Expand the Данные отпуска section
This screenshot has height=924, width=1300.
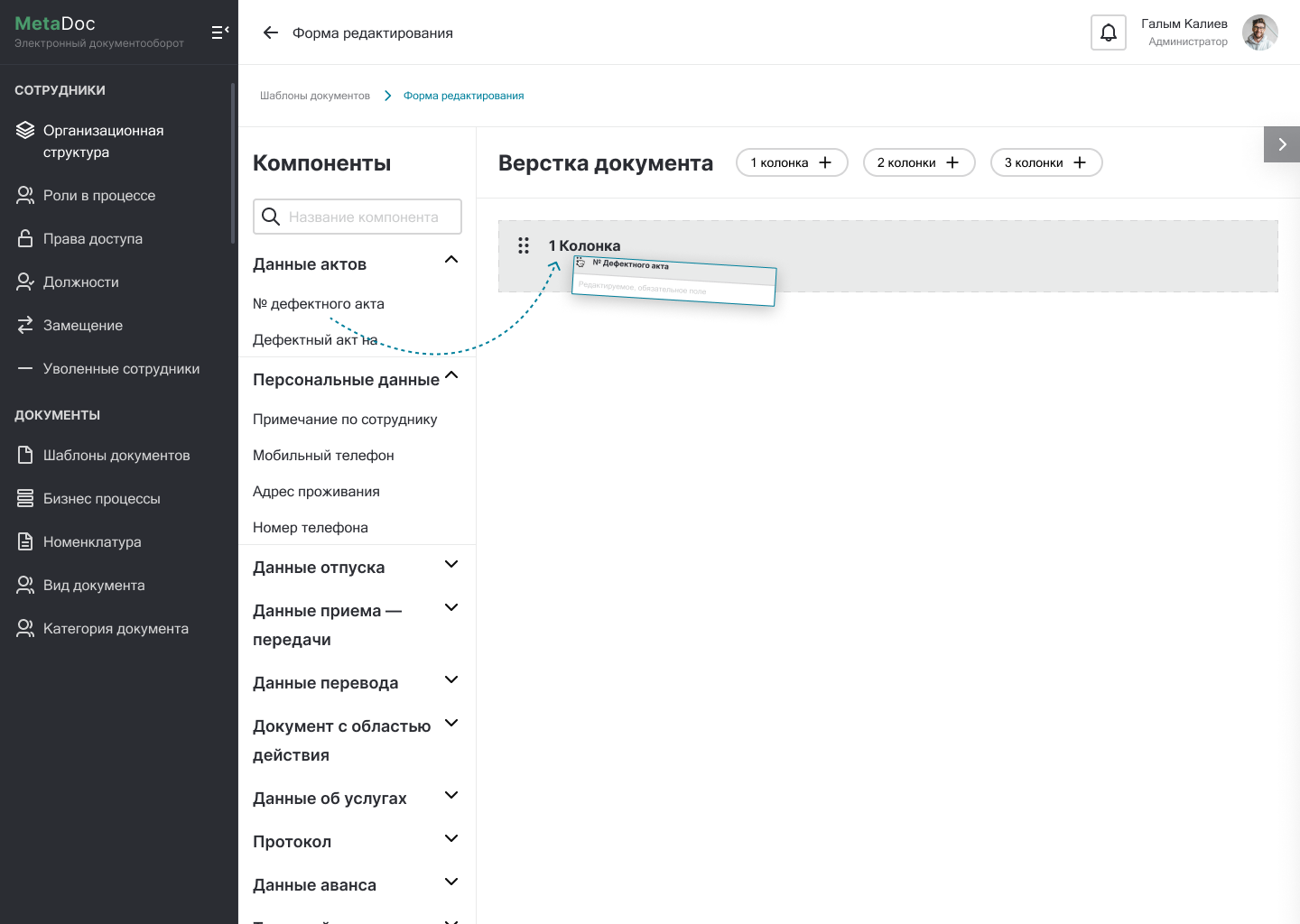(451, 565)
